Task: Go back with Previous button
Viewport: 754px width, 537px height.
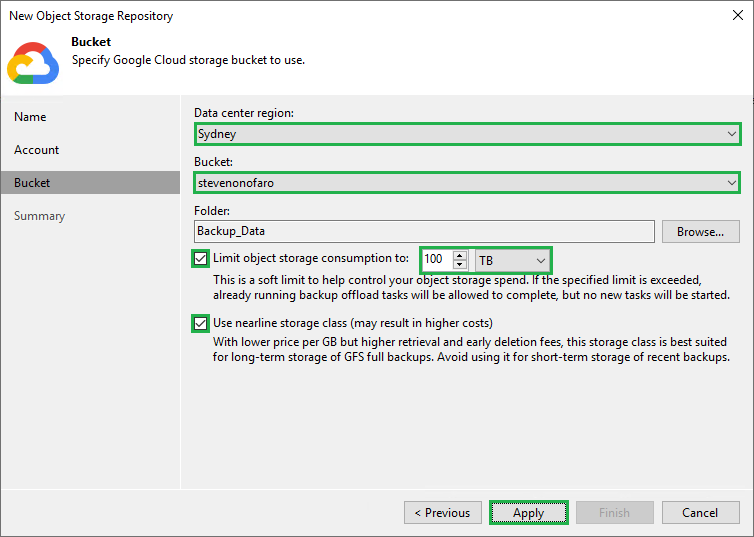Action: (442, 513)
